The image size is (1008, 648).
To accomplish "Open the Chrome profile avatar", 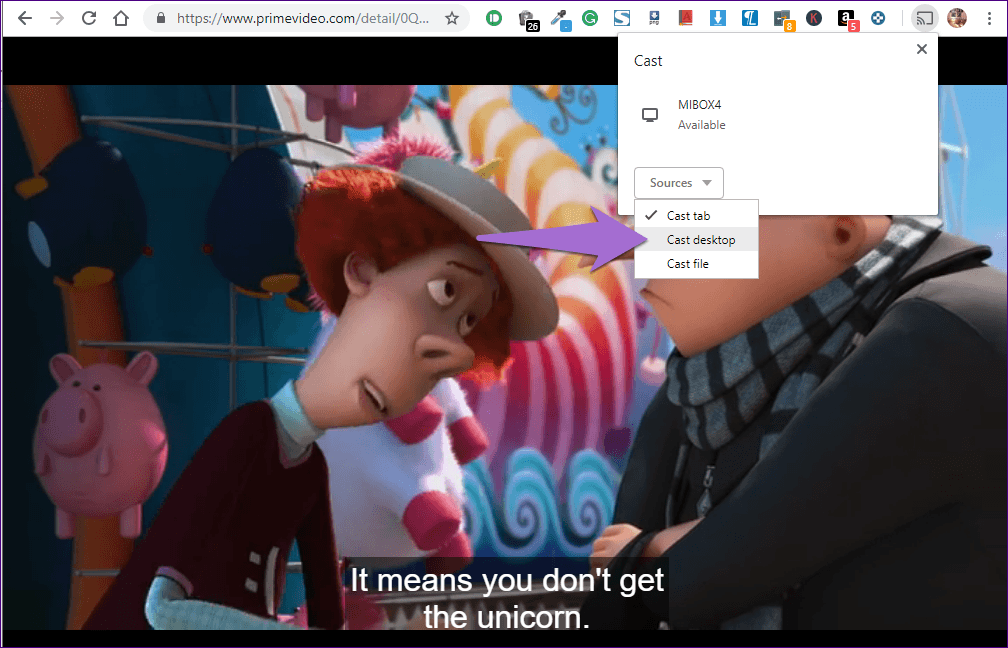I will click(957, 18).
